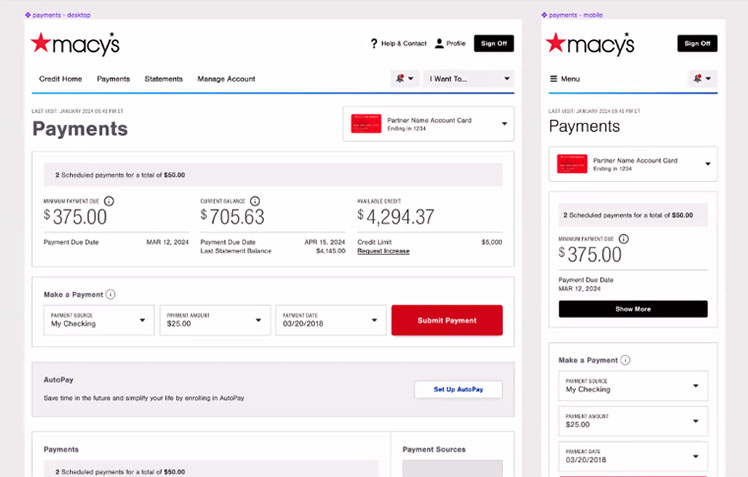
Task: Click the Macy's logo in desktop header
Action: tap(75, 43)
